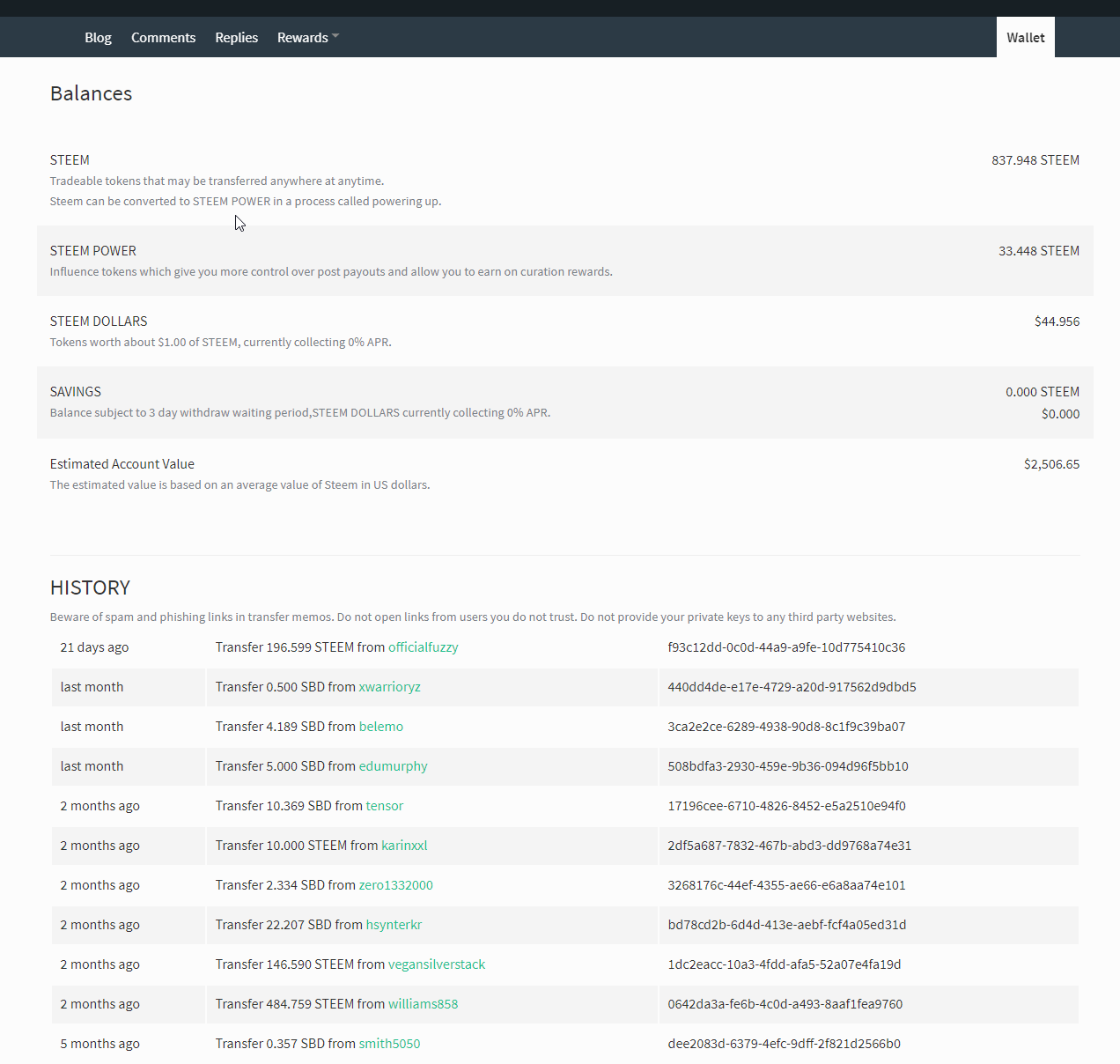Click the HISTORY heading
This screenshot has height=1064, width=1120.
point(90,587)
